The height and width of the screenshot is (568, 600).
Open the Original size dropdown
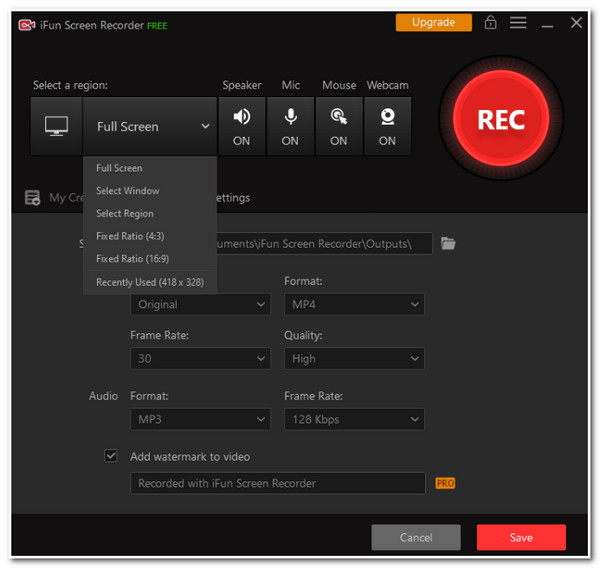click(x=201, y=304)
